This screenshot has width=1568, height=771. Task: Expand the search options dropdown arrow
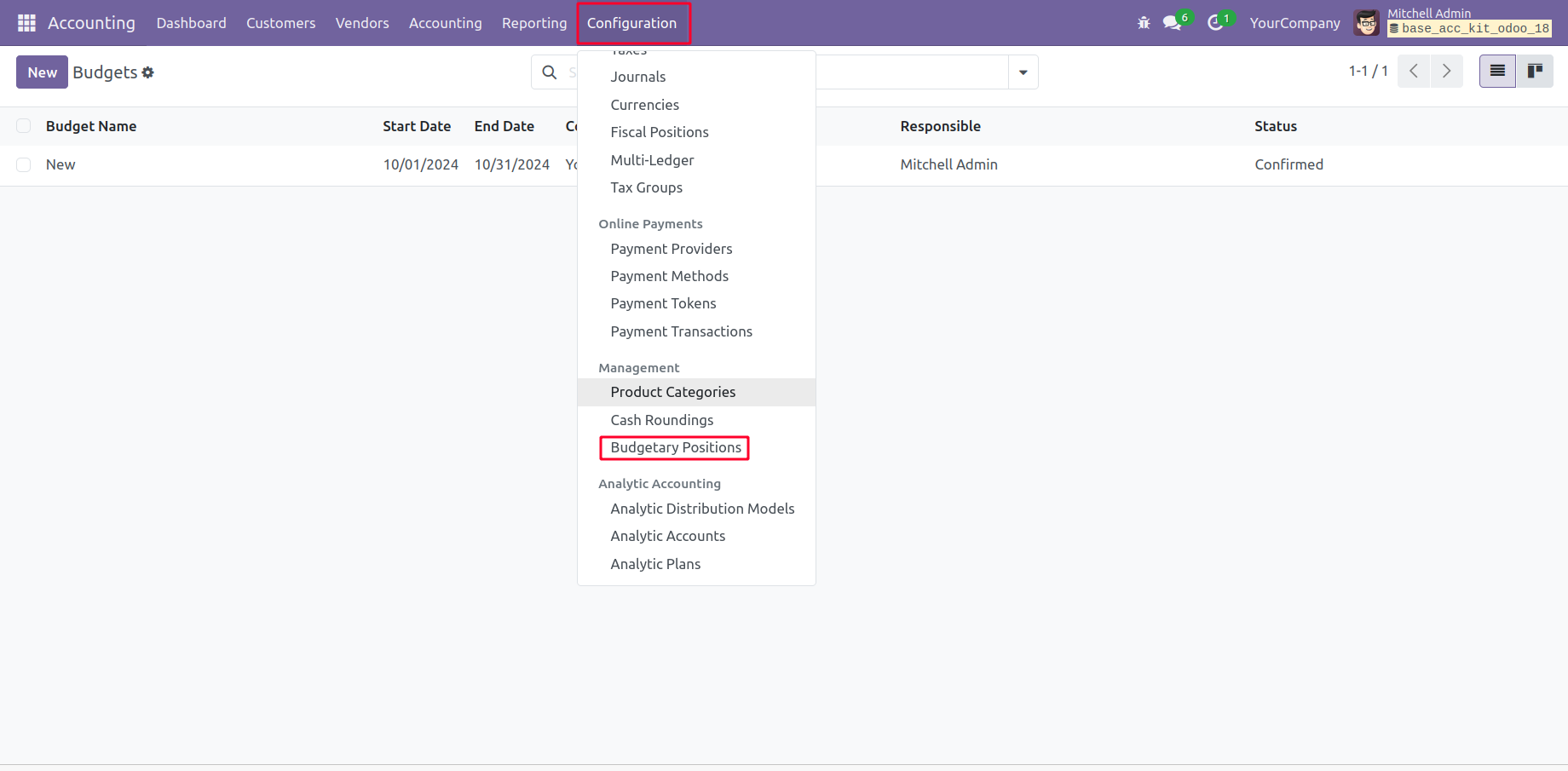(1023, 72)
